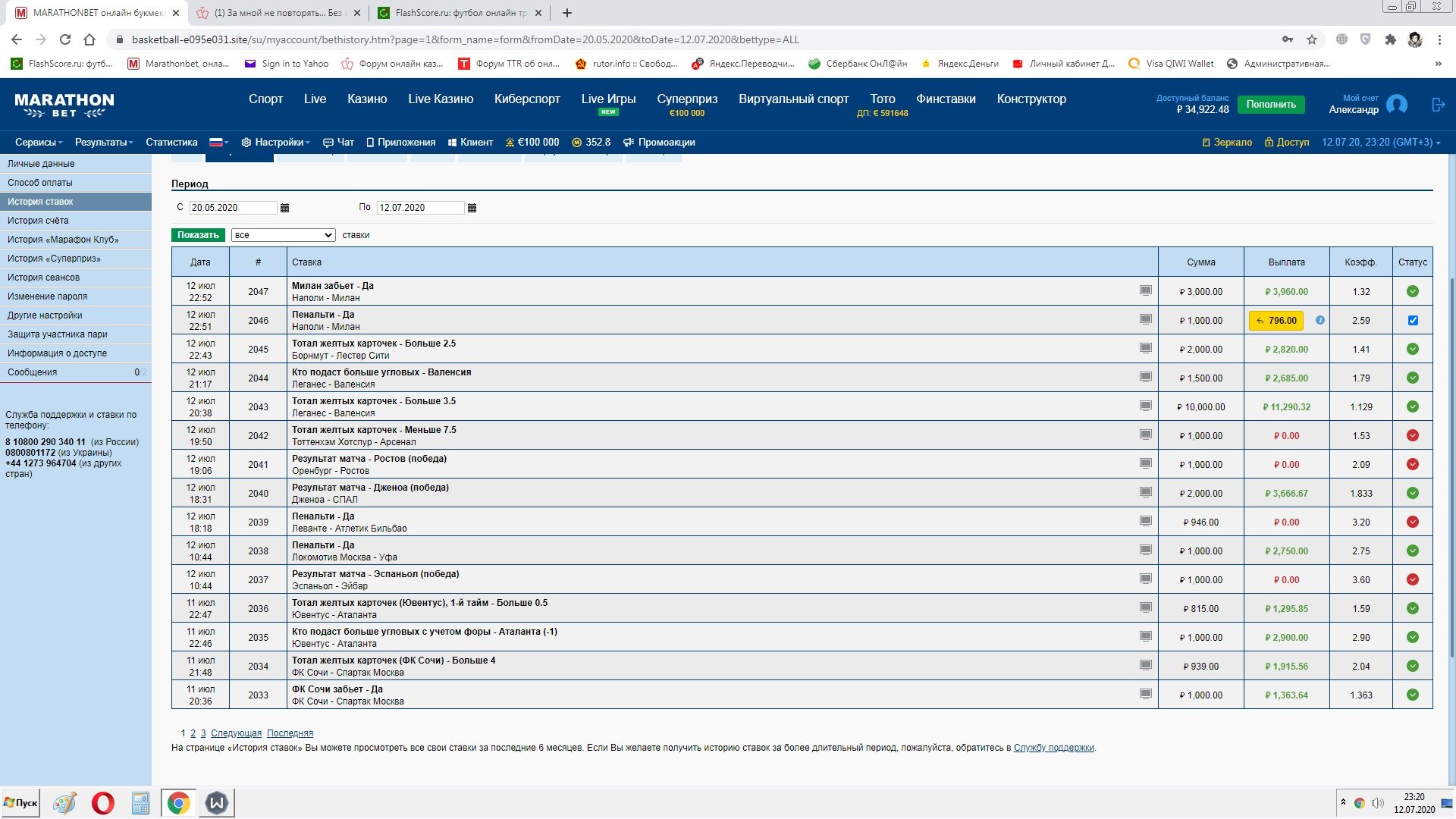Toggle checkbox for bet 2046 status
This screenshot has height=819, width=1456.
[x=1412, y=320]
